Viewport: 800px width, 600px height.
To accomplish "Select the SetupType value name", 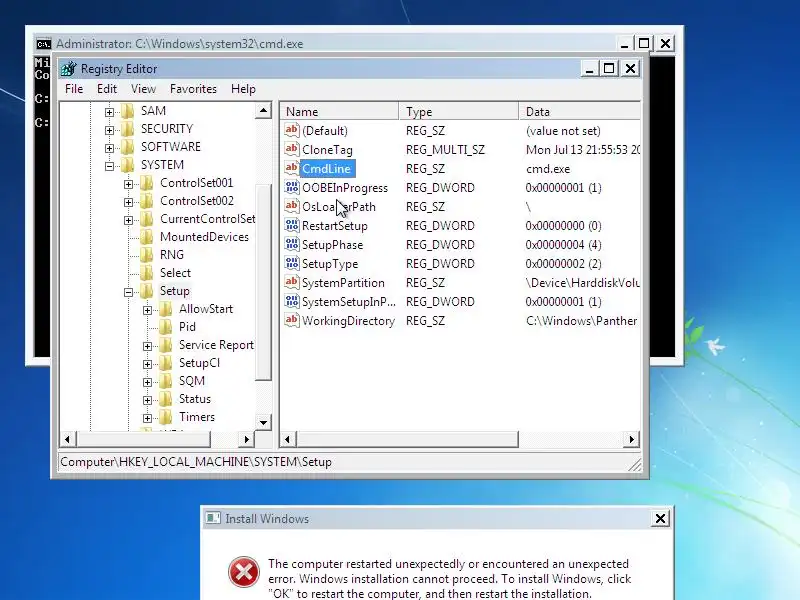I will [330, 264].
